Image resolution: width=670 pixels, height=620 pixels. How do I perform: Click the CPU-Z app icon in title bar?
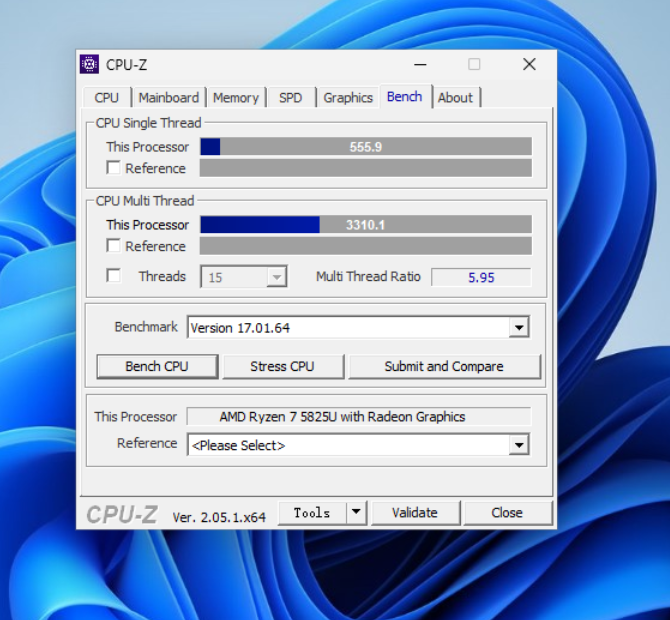click(x=89, y=65)
